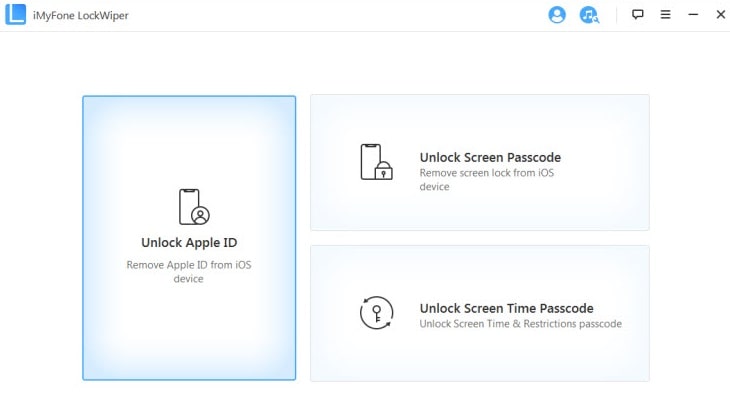Open the hamburger menu
Screen dimensions: 730x397
[x=666, y=14]
